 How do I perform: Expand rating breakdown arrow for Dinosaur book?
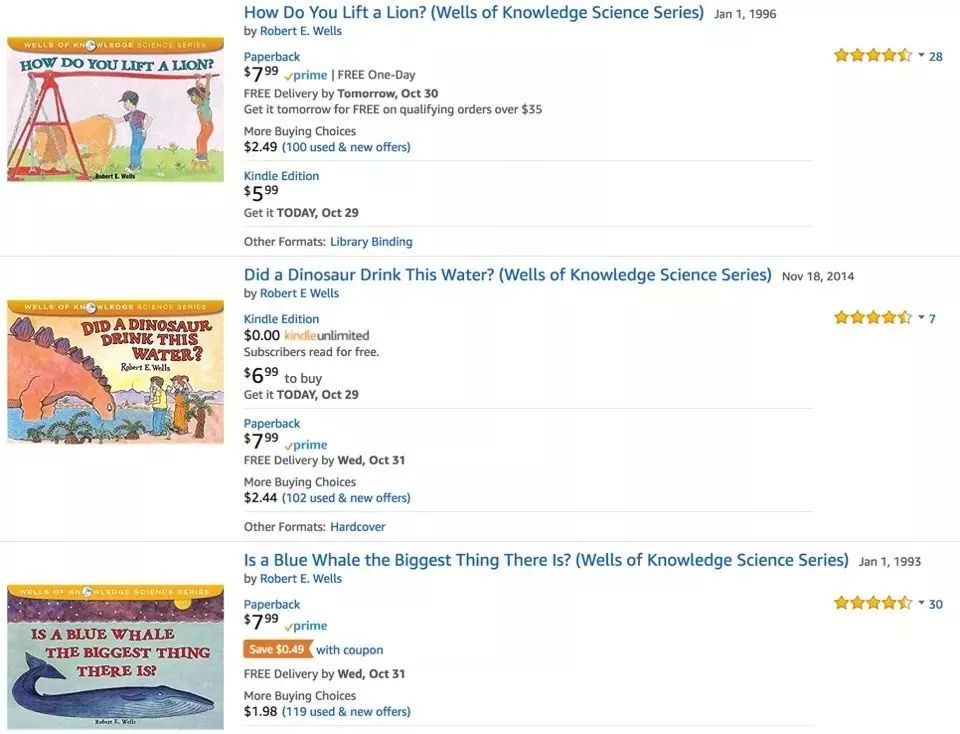(x=921, y=317)
